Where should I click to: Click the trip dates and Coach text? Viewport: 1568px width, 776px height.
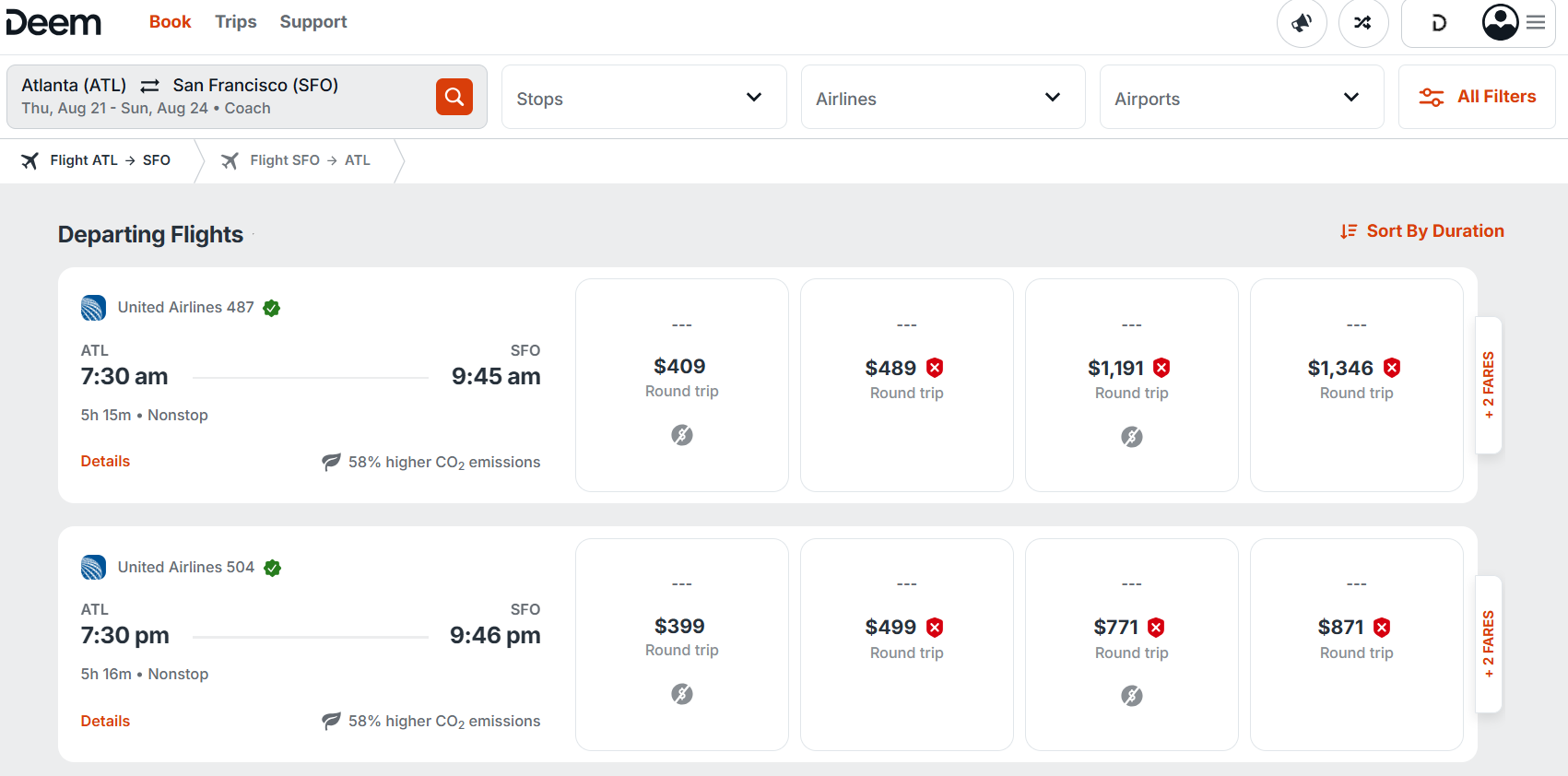point(146,109)
